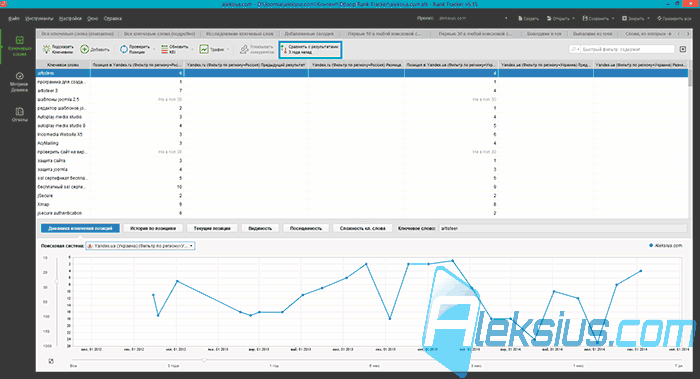Click Сравнить с результатами compare button
The height and width of the screenshot is (379, 700).
(x=310, y=50)
